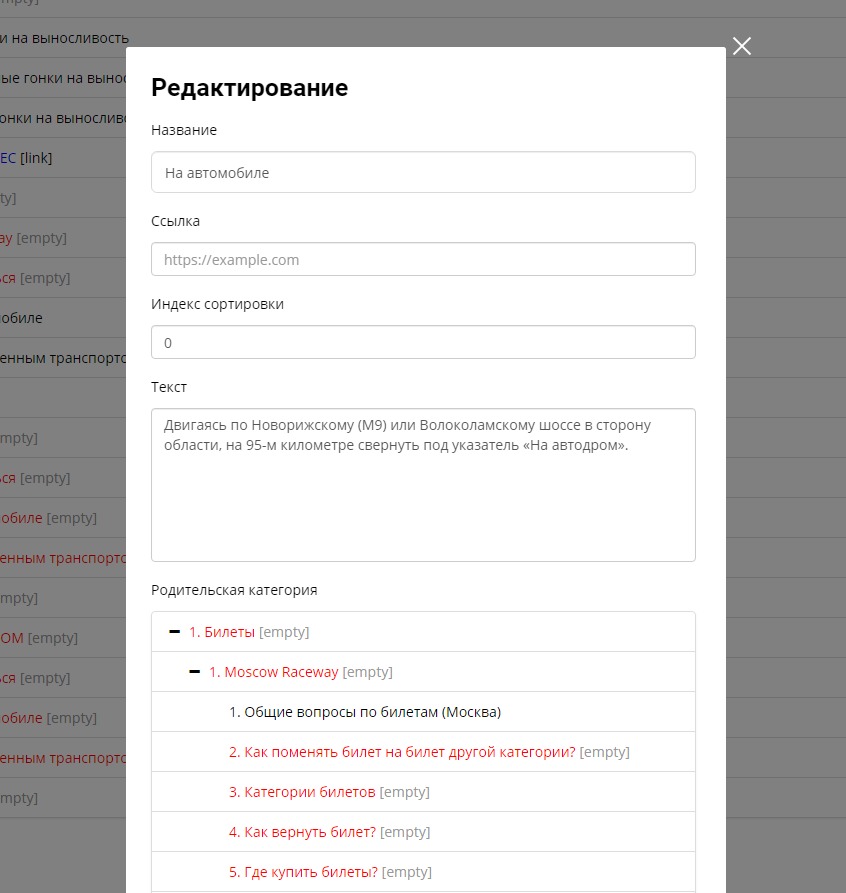The width and height of the screenshot is (846, 893).
Task: Click the [link] row in the background list
Action: click(x=63, y=158)
